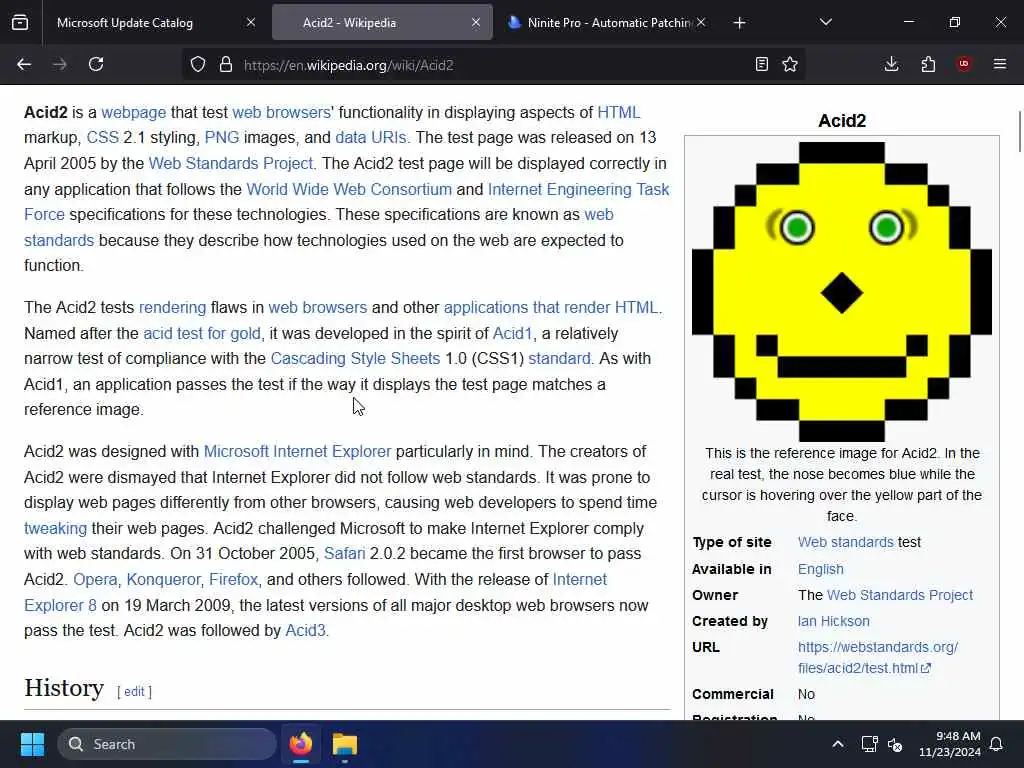Open 'Cascading Style Sheets' link

point(355,359)
